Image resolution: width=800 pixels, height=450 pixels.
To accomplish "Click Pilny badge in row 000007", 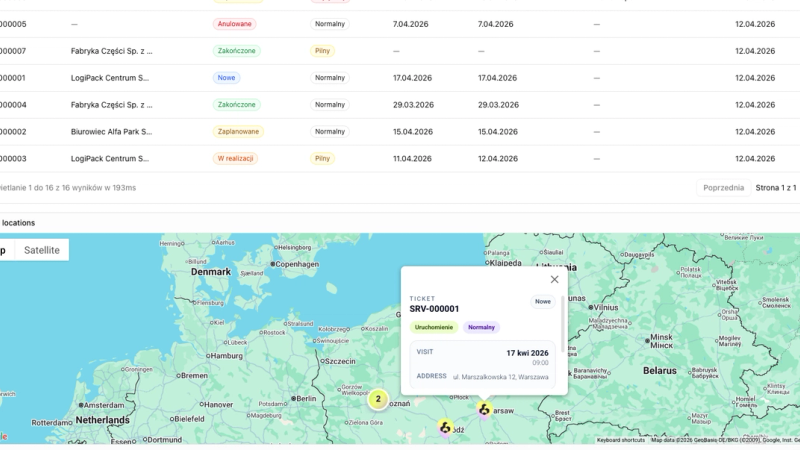I will point(322,51).
